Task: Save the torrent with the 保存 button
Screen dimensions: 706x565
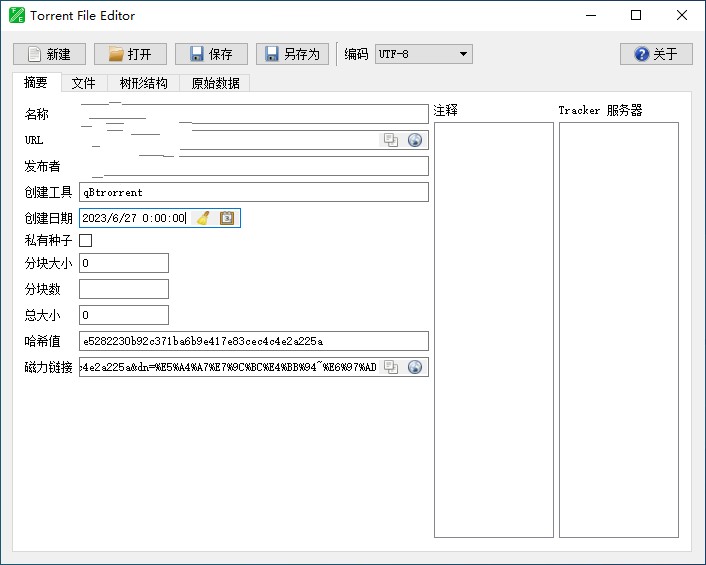Action: pyautogui.click(x=211, y=54)
